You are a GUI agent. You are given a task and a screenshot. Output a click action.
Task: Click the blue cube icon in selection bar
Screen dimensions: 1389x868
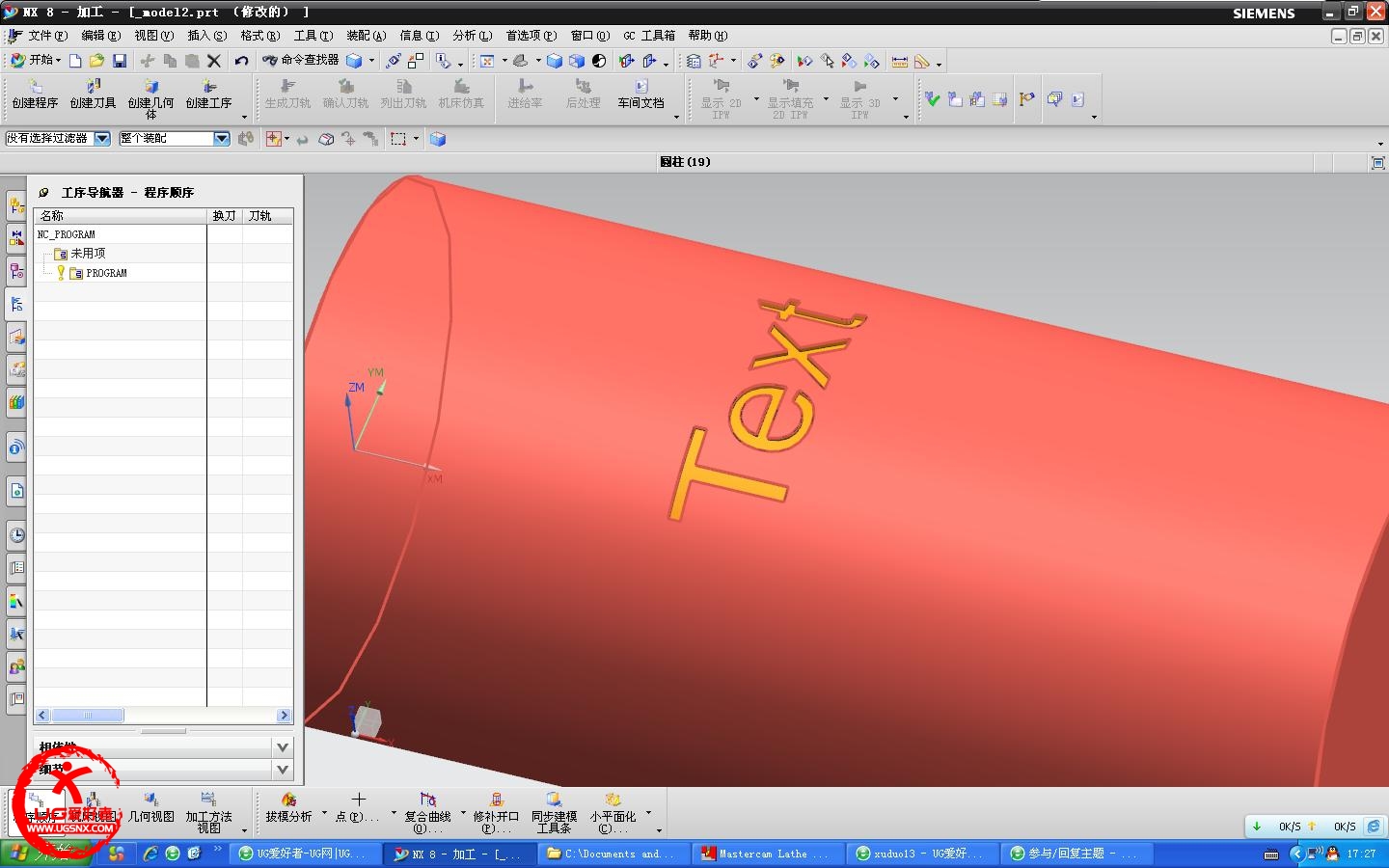click(438, 139)
